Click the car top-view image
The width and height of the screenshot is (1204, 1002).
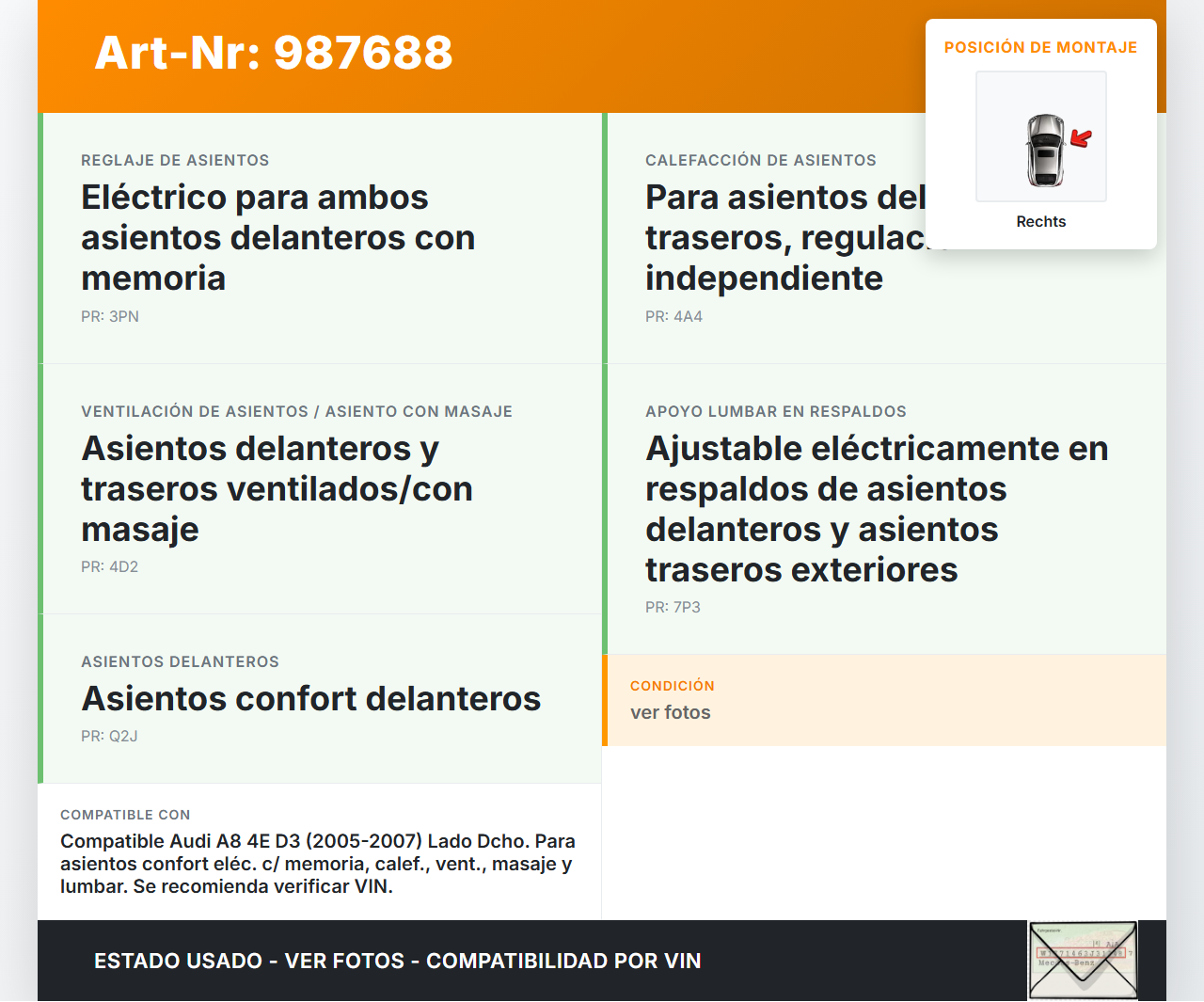tap(1044, 150)
